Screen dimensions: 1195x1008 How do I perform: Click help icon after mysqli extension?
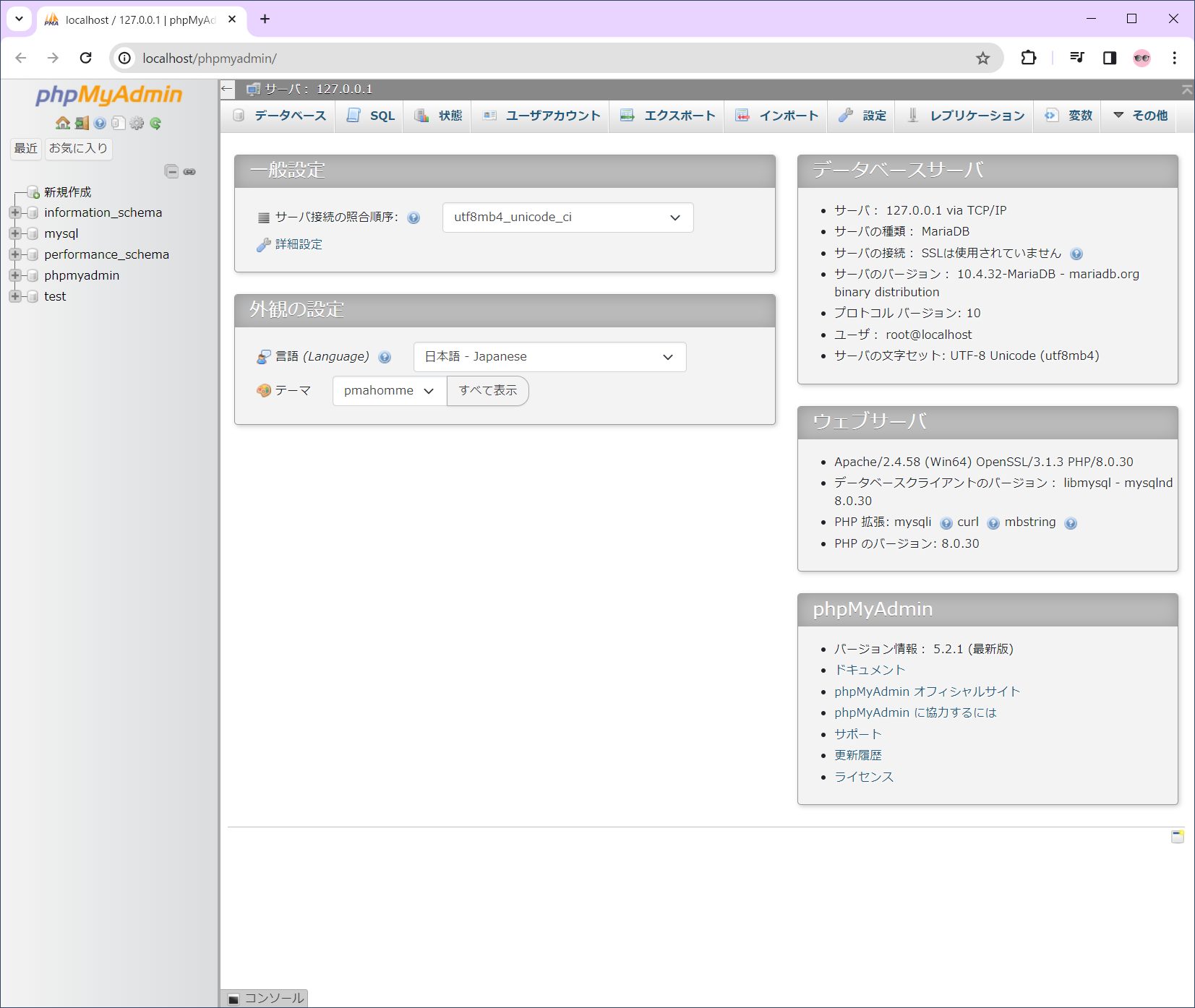pos(946,523)
